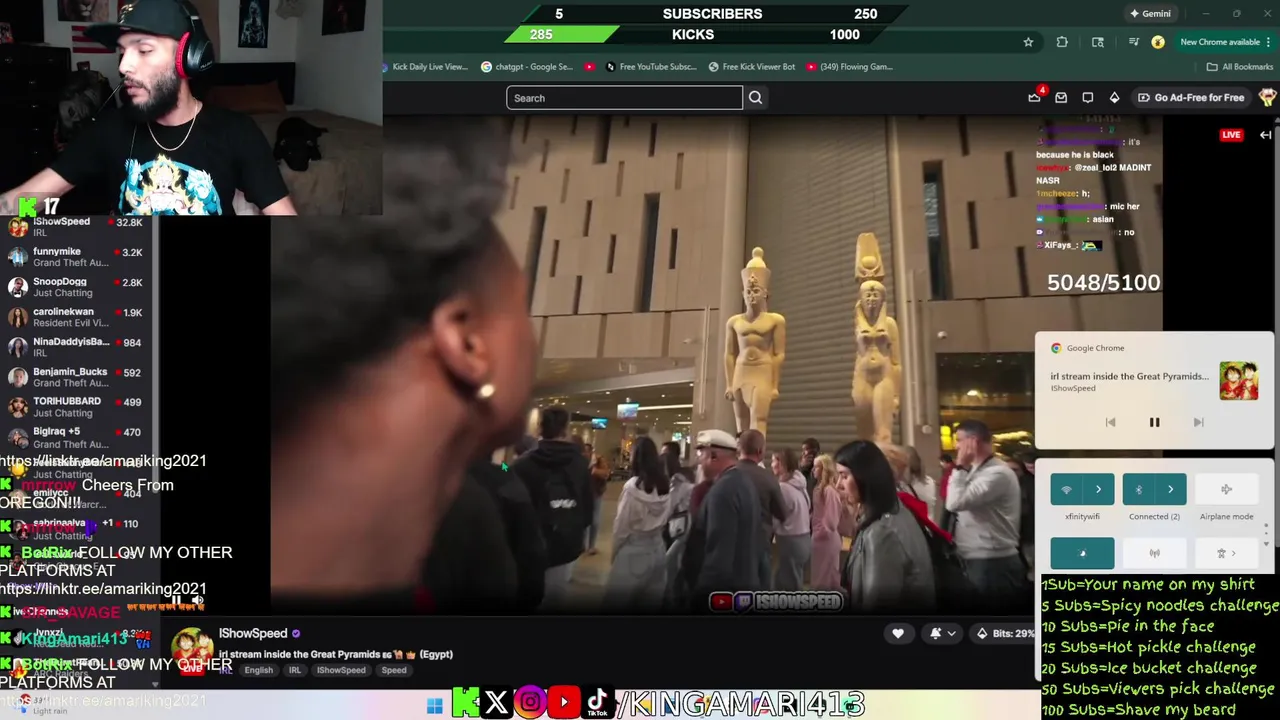
Task: Bookmark this page with star icon
Action: pos(1028,42)
